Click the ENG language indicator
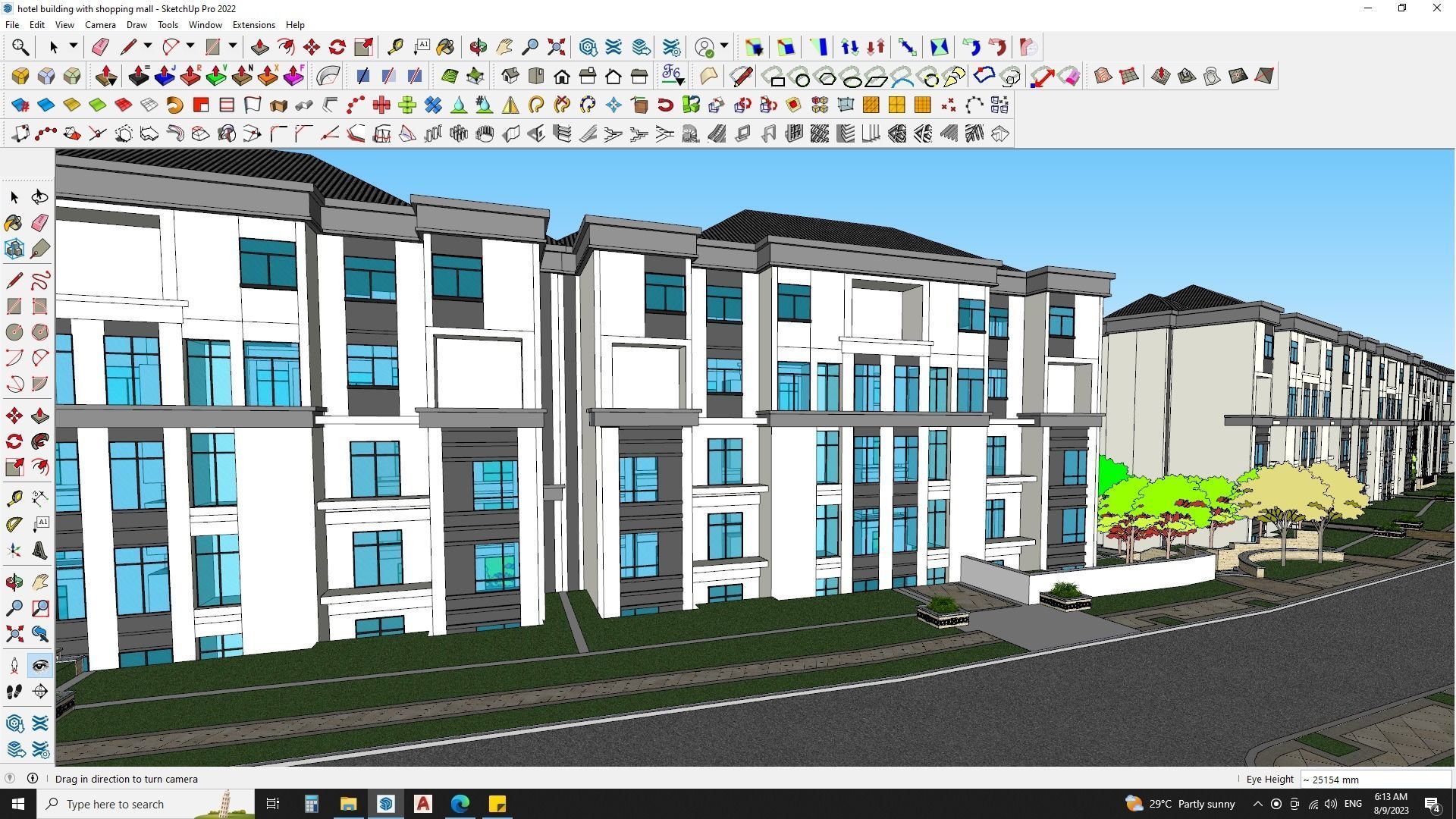1456x819 pixels. [x=1353, y=804]
